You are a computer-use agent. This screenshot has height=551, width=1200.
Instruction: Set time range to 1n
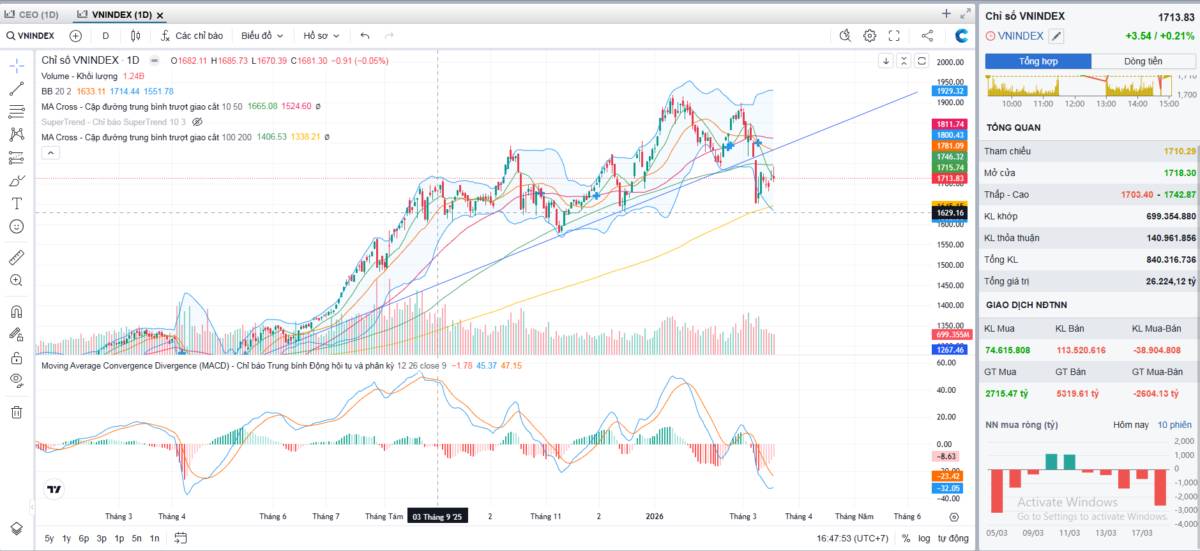(x=154, y=538)
